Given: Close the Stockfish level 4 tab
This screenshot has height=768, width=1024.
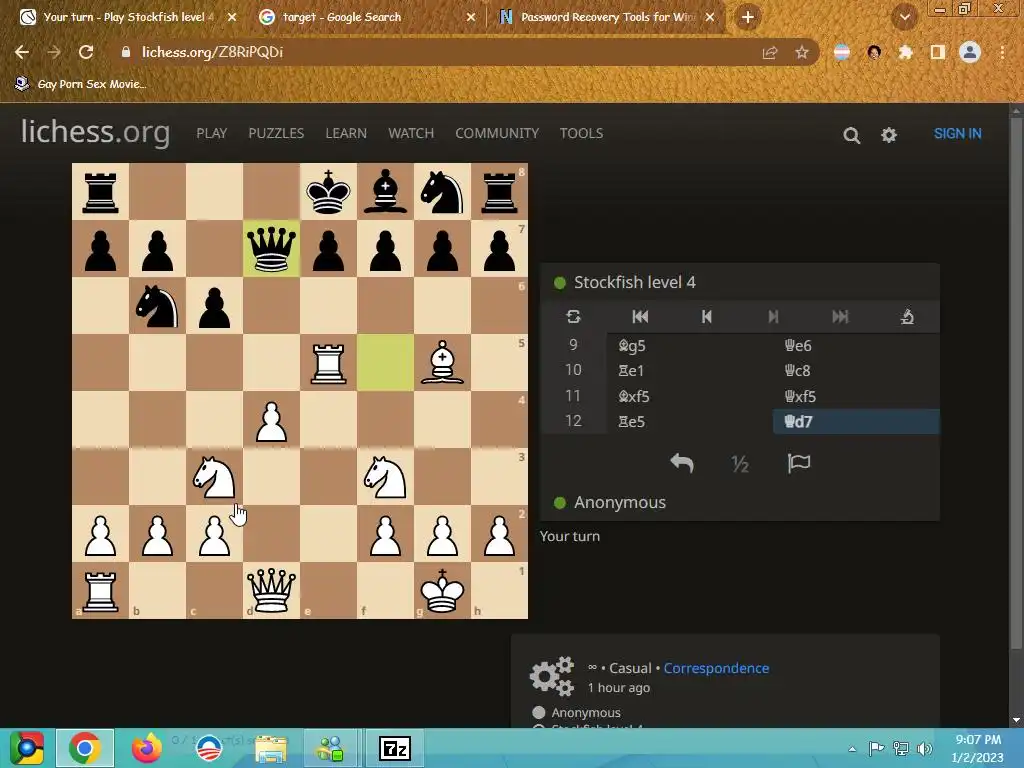Looking at the screenshot, I should pyautogui.click(x=232, y=17).
